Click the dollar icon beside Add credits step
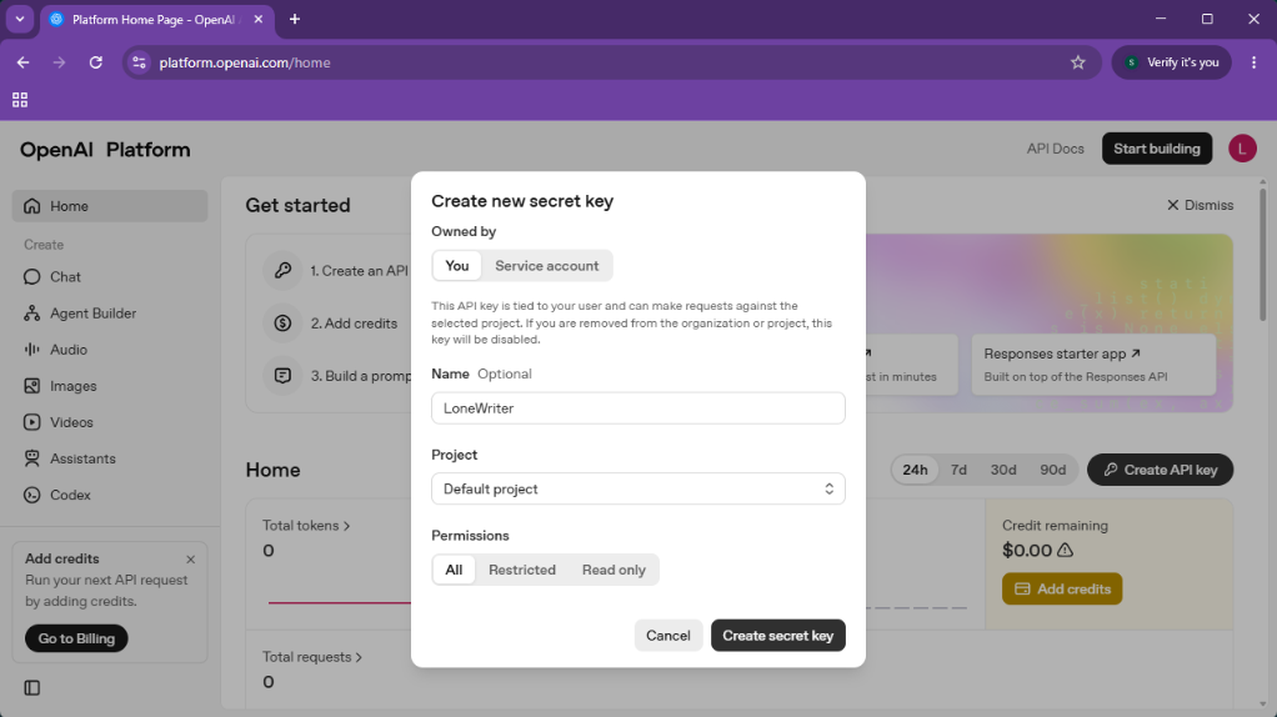 [283, 323]
